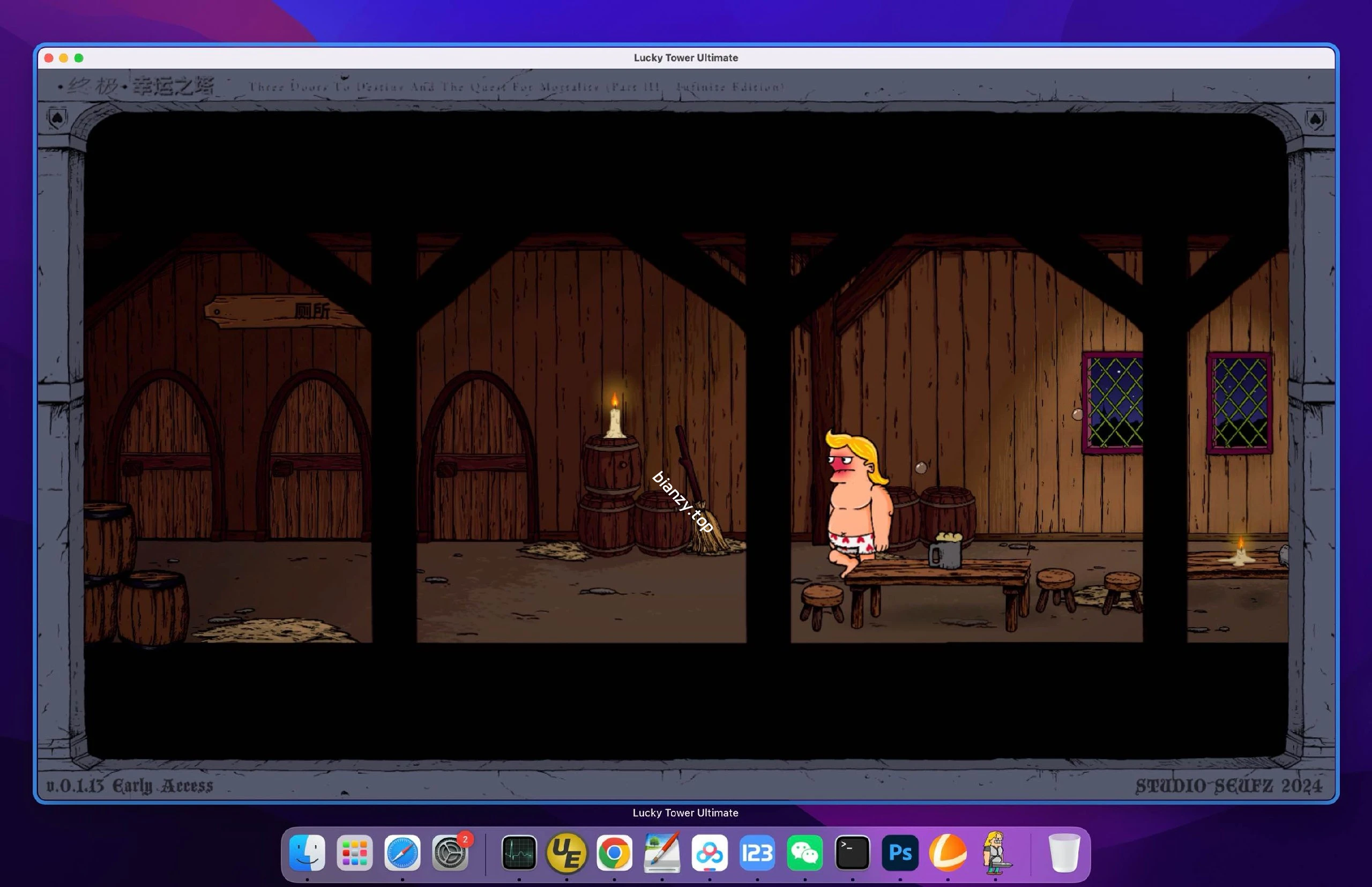Close the Lucky Tower Ultimate window
Screen dimensions: 1372x887
coord(49,57)
